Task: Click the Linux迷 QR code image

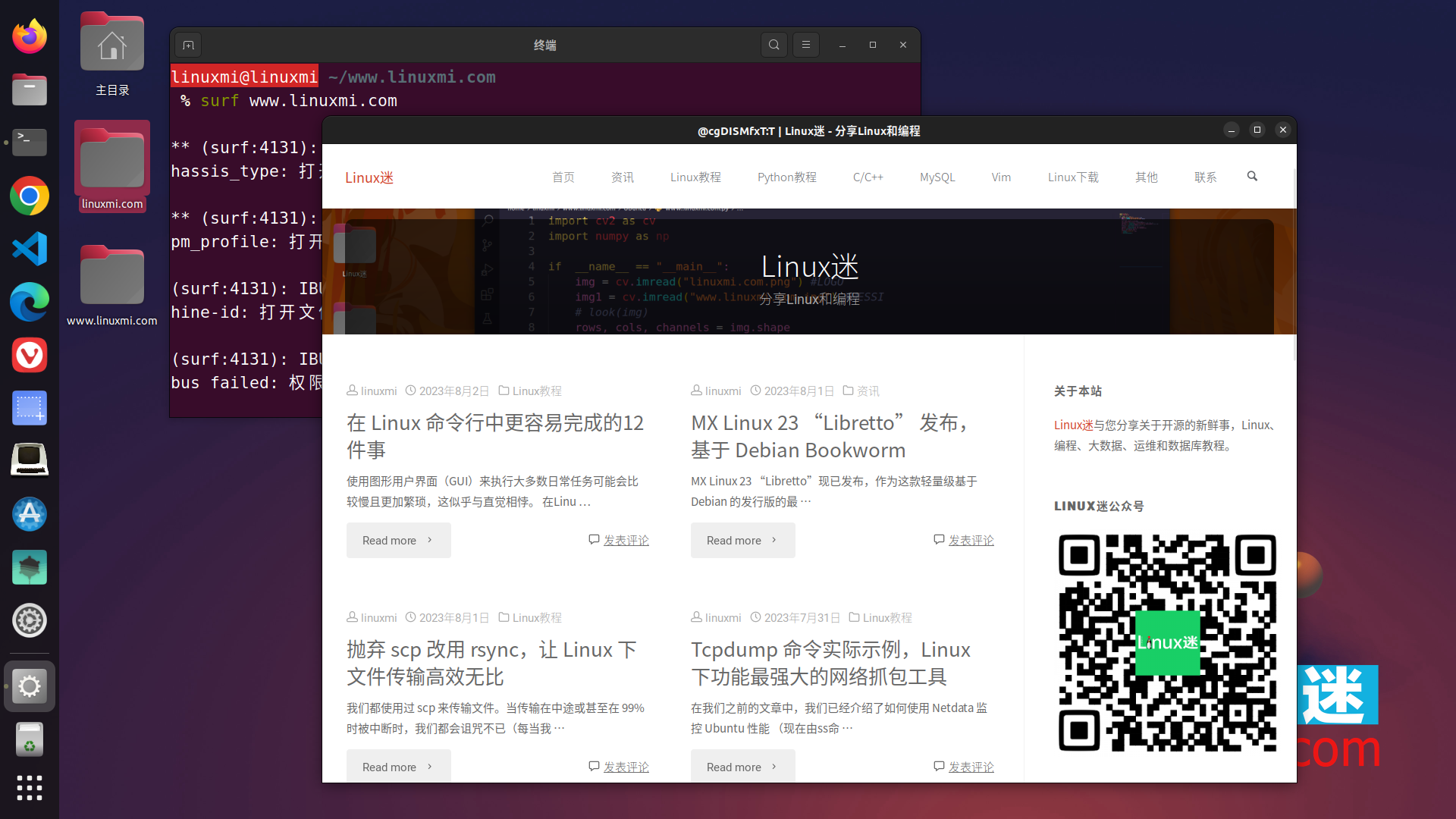Action: pyautogui.click(x=1167, y=643)
